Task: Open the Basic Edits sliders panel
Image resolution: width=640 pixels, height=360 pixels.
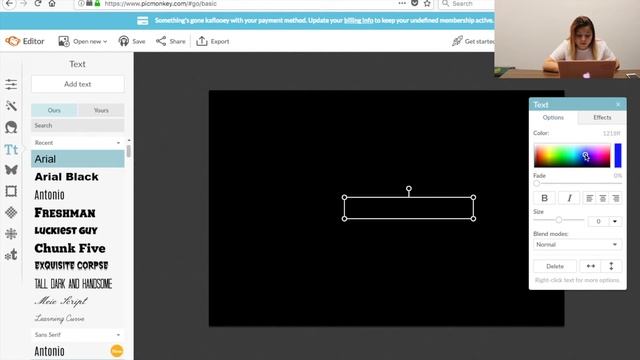Action: click(x=11, y=84)
